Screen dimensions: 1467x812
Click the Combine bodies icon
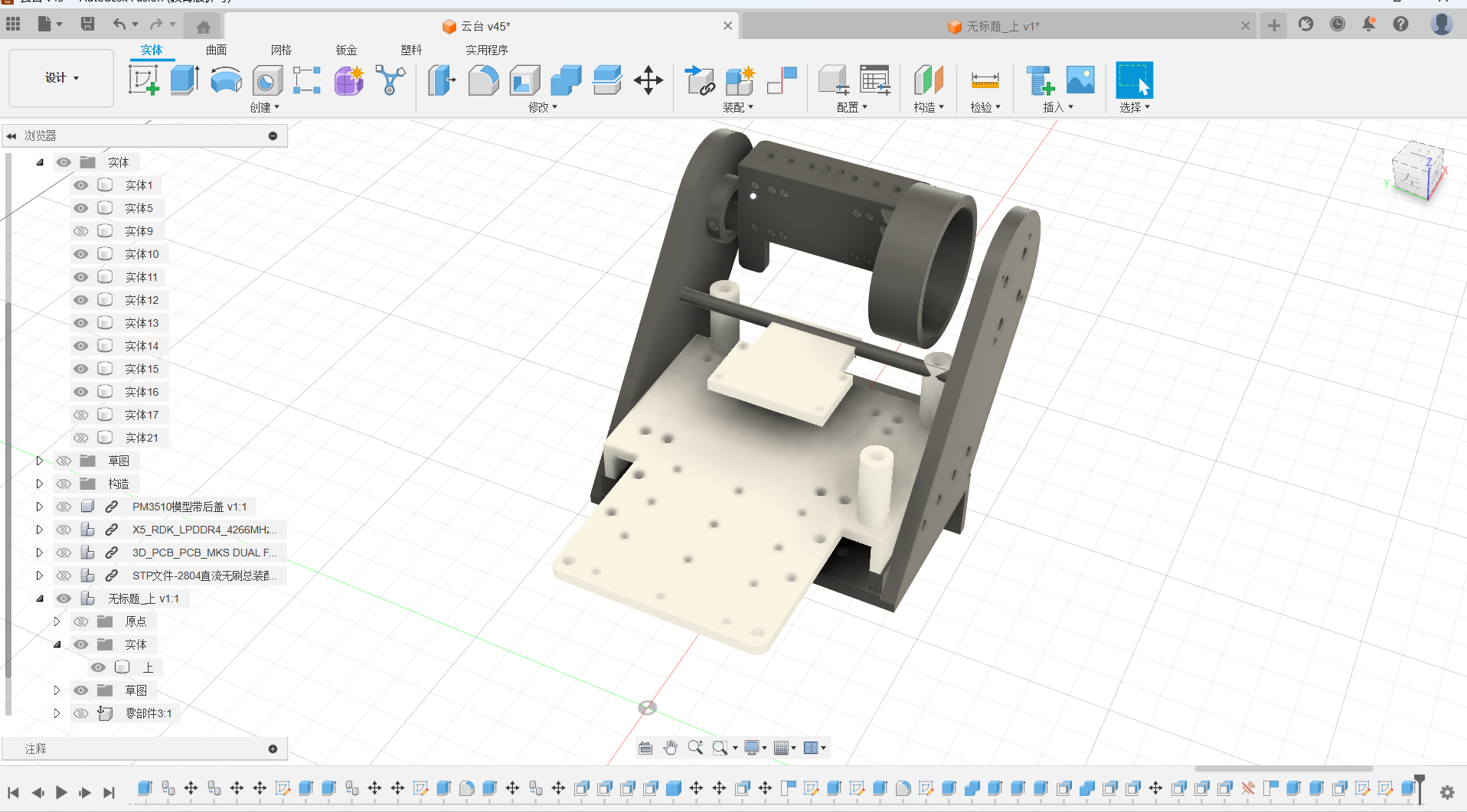point(566,80)
